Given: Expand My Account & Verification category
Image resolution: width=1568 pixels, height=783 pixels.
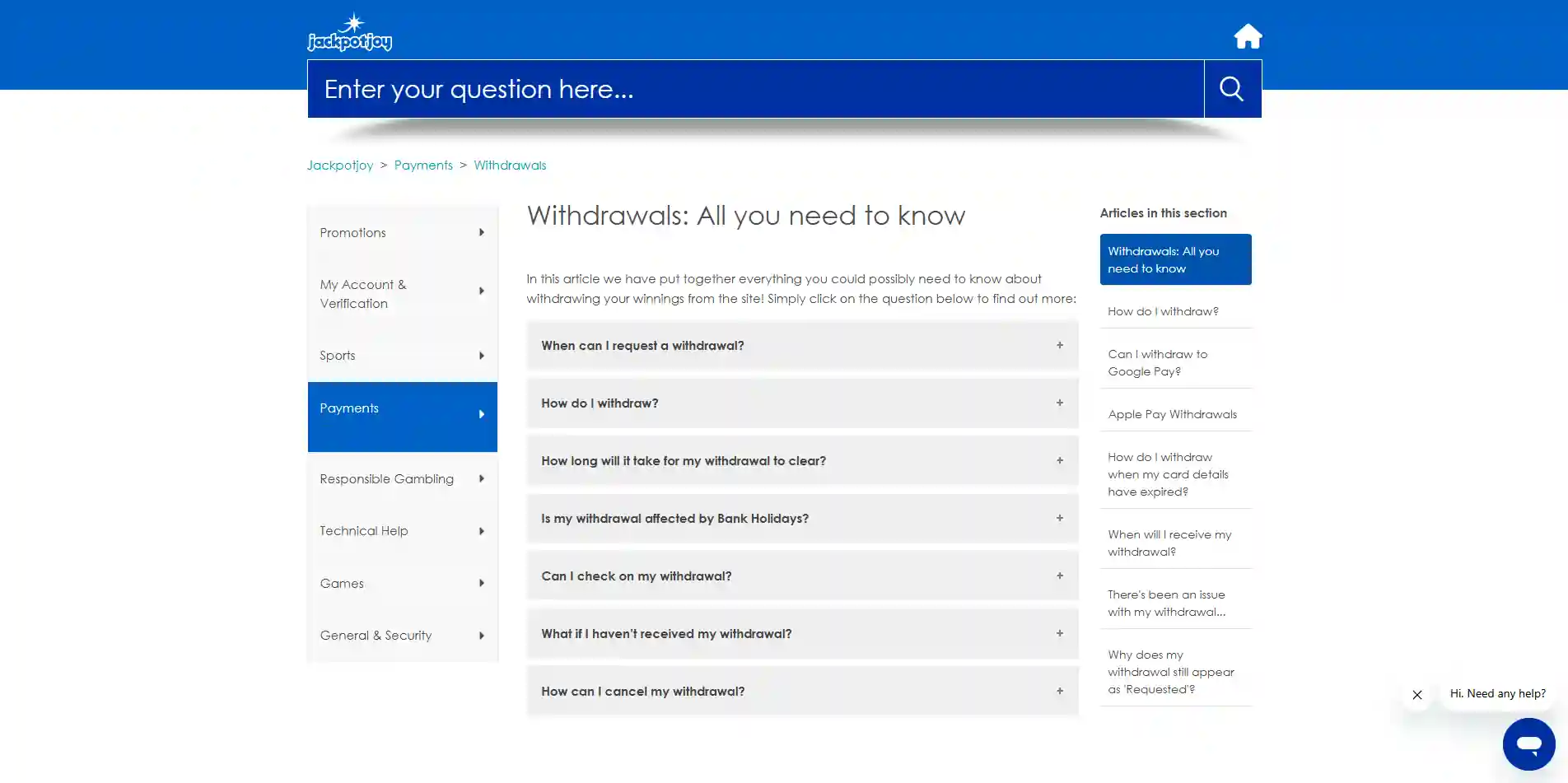Looking at the screenshot, I should (403, 294).
